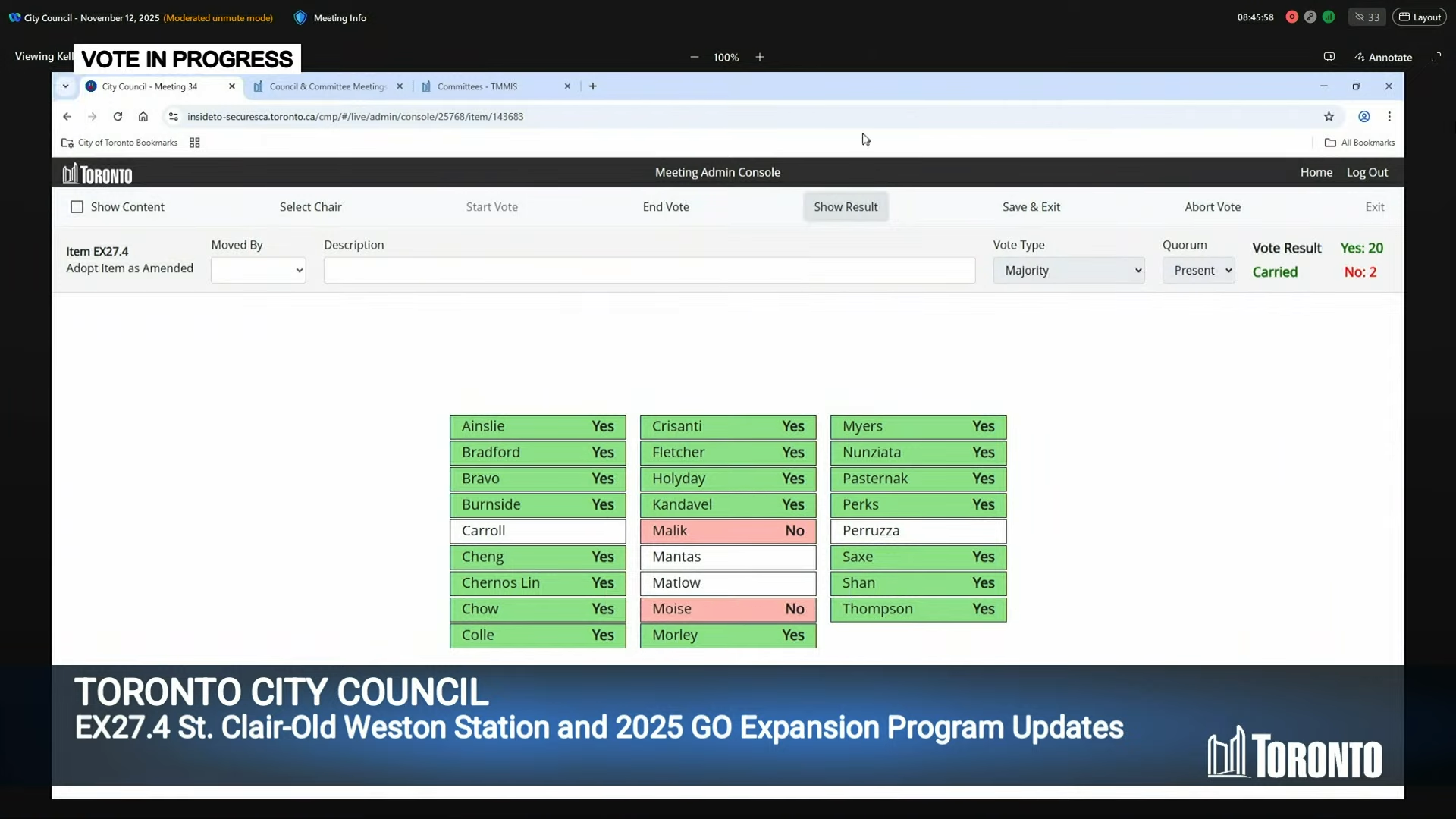
Task: Switch to Council & Committee Meetings tab
Action: [327, 86]
